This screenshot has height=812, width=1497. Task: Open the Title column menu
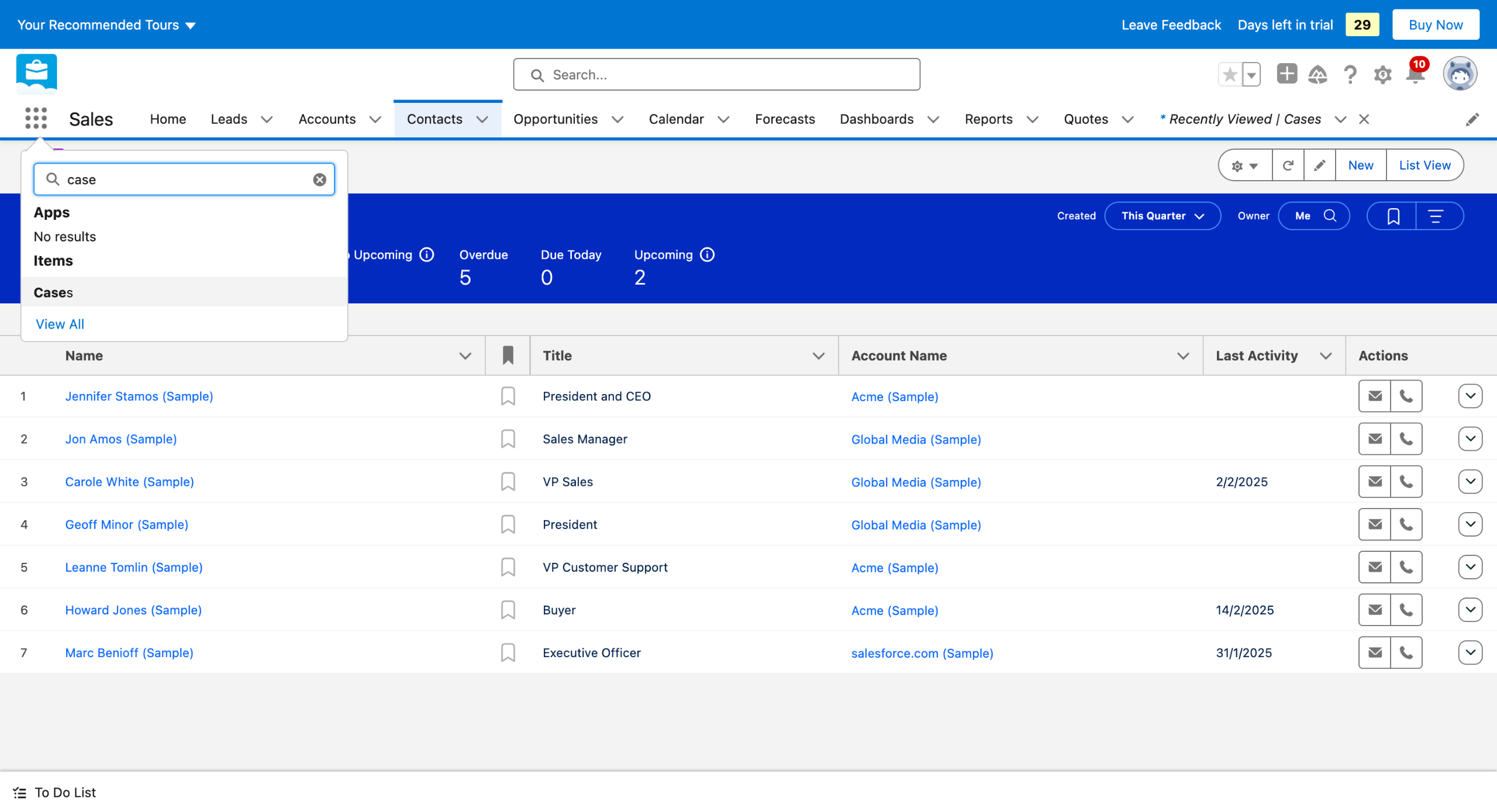818,355
